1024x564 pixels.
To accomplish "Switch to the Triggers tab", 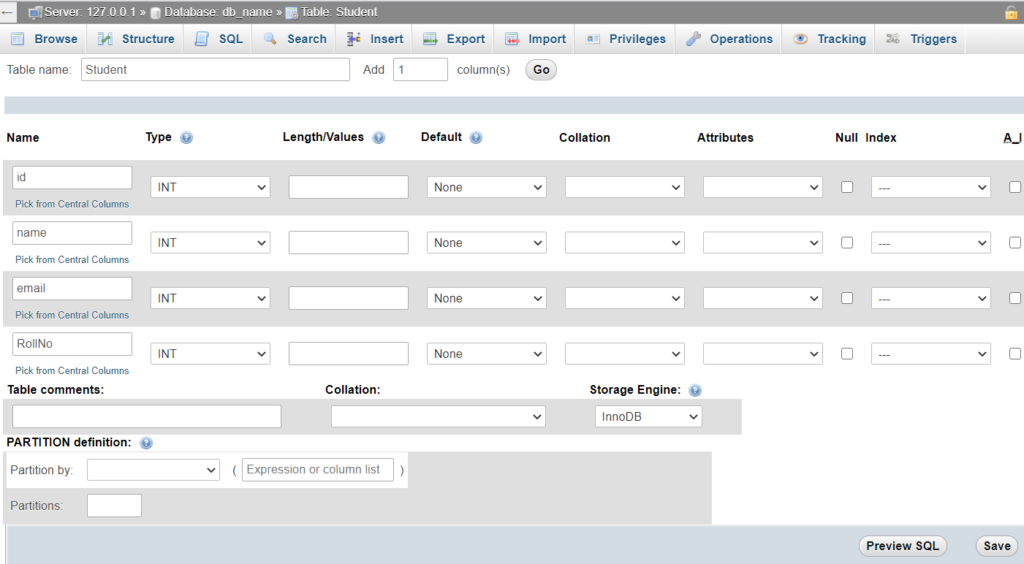I will 921,39.
